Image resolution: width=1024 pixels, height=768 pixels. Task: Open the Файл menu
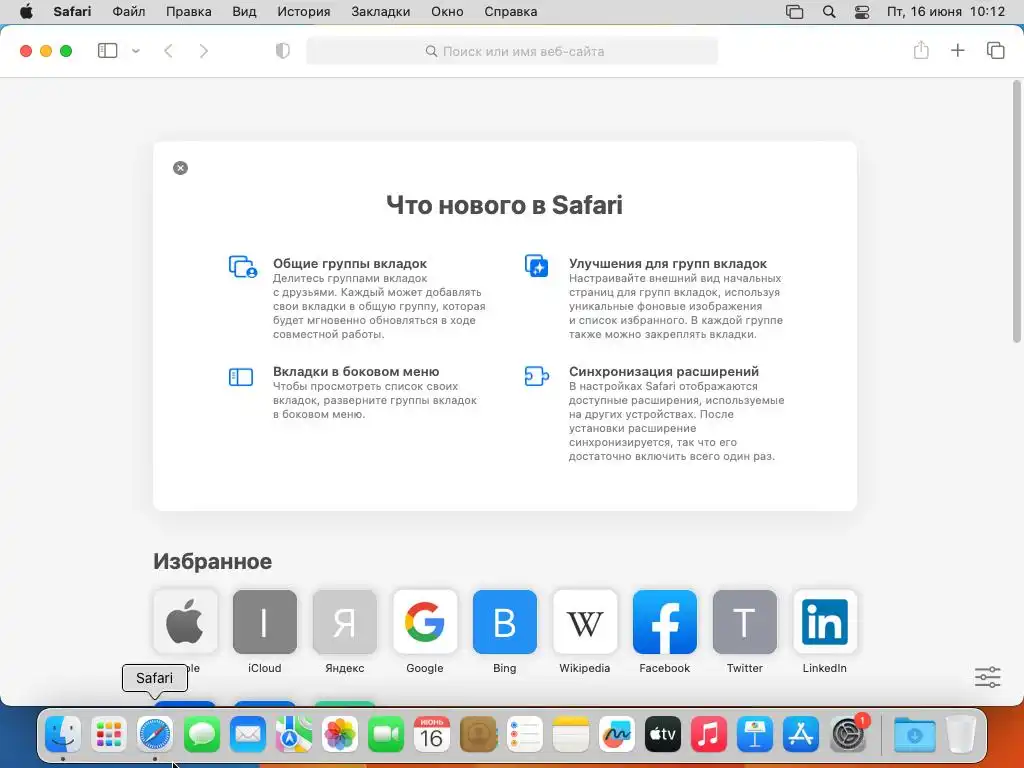pyautogui.click(x=129, y=12)
